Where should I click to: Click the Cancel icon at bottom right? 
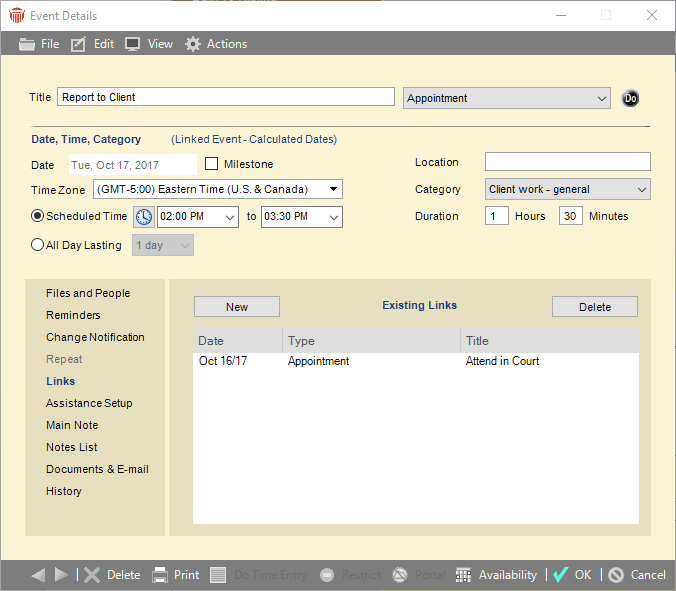coord(616,575)
